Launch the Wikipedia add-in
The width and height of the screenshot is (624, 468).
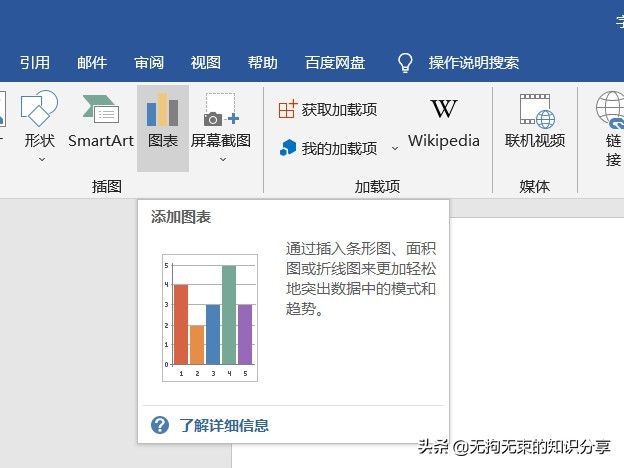pyautogui.click(x=444, y=124)
